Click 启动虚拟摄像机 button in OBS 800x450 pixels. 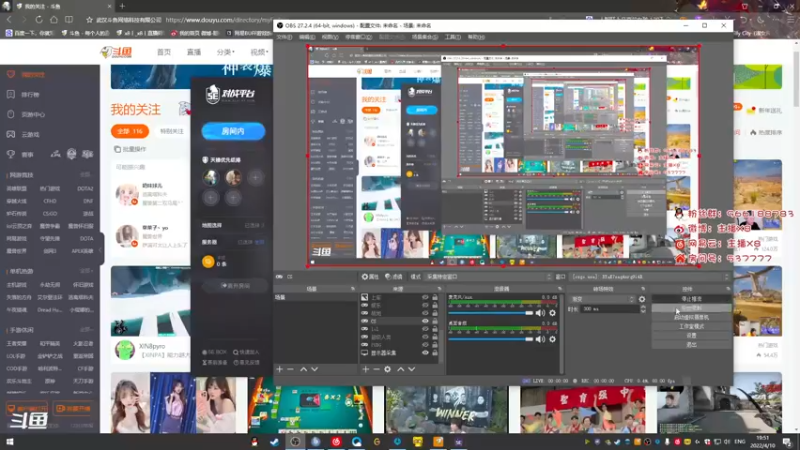point(691,317)
